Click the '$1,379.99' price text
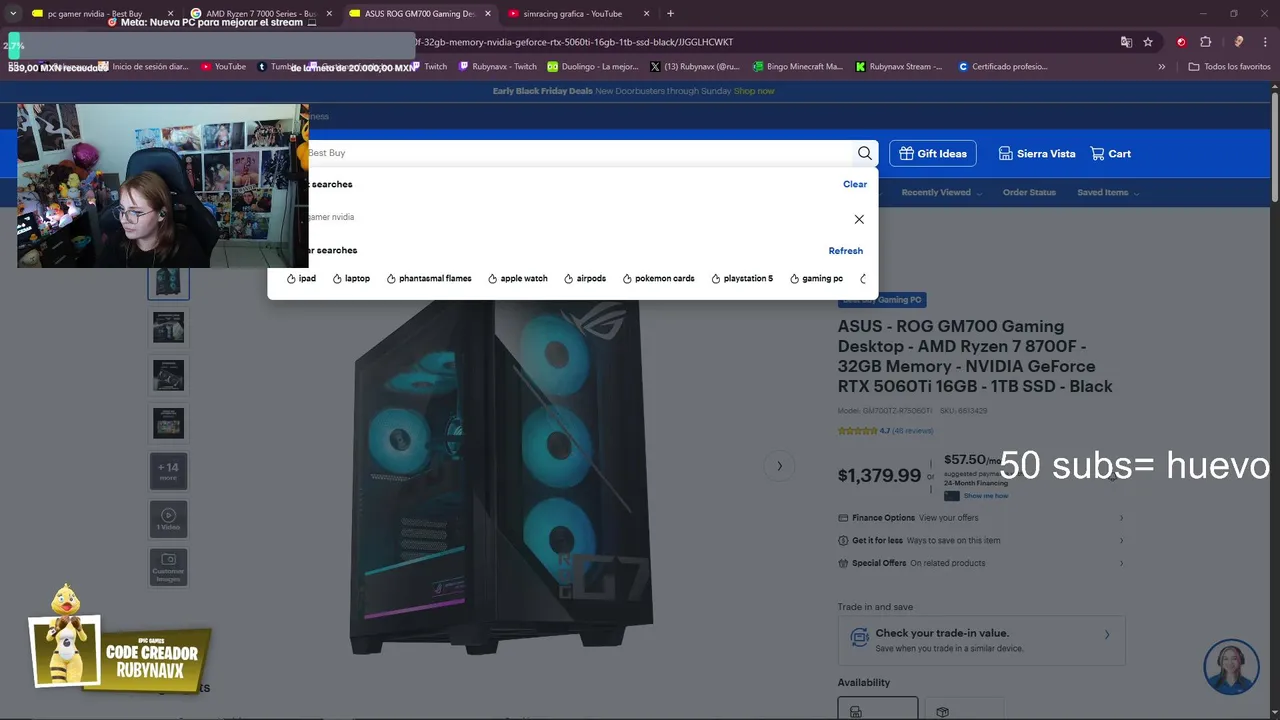 pos(879,476)
